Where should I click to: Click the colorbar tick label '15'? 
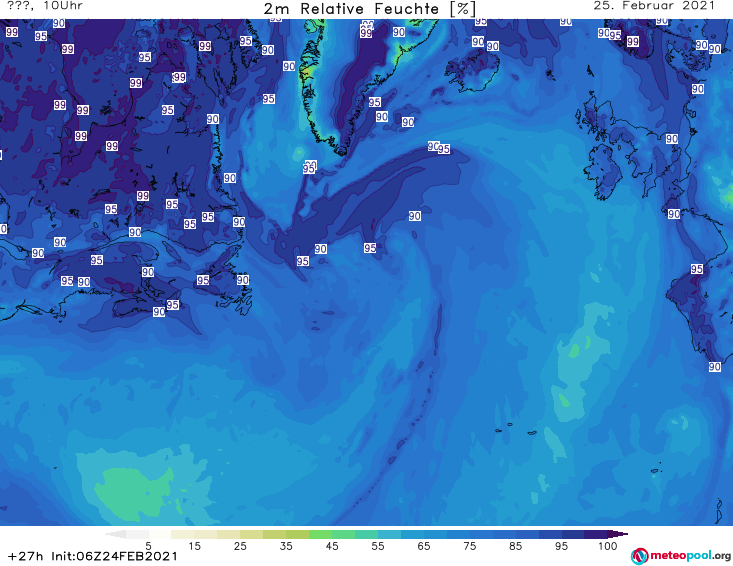coord(194,546)
